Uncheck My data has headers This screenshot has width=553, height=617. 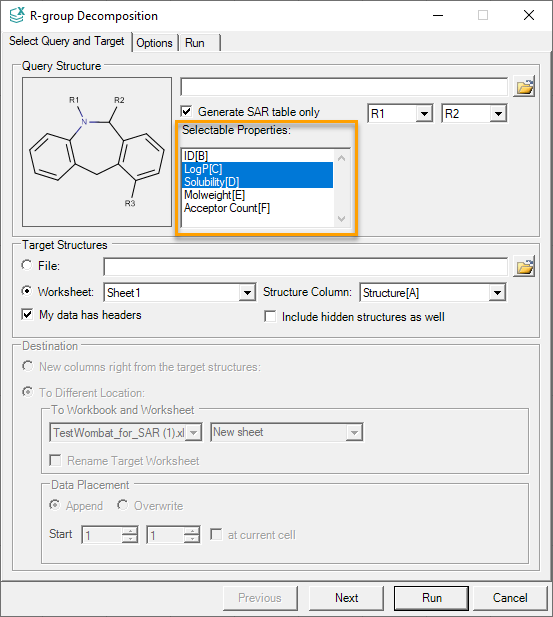(27, 315)
